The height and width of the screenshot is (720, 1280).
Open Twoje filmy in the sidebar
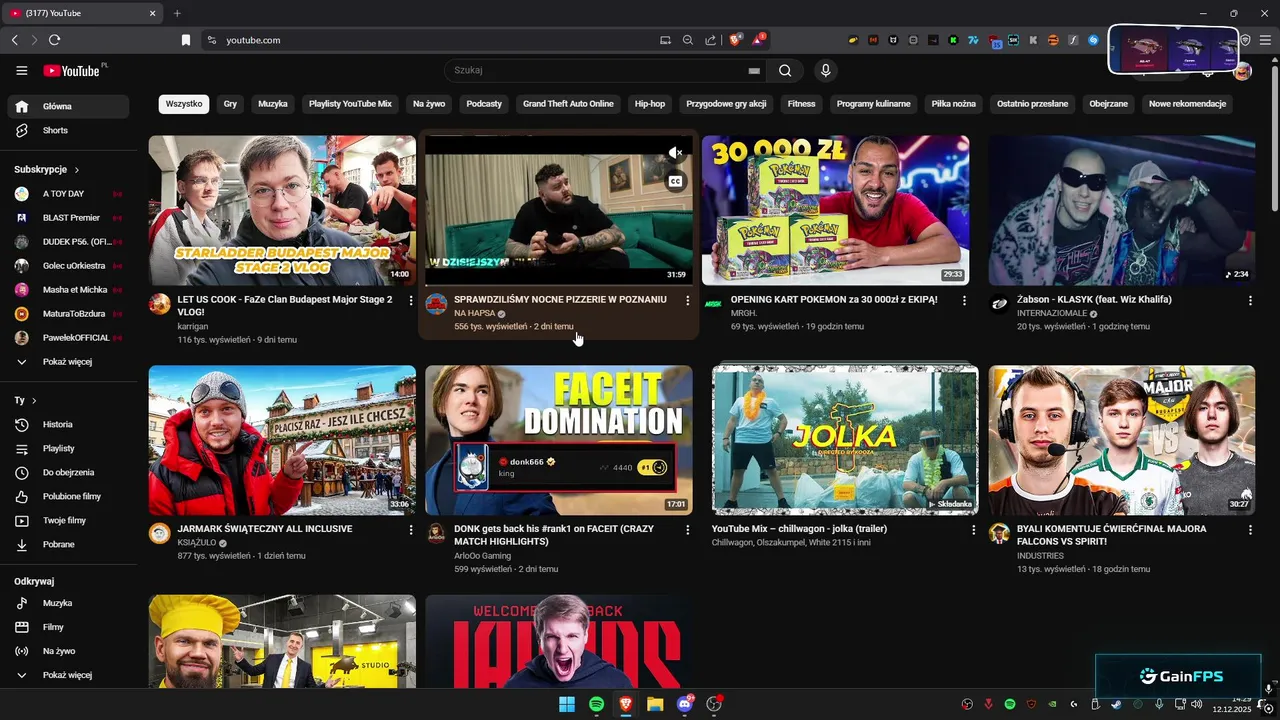(x=68, y=520)
